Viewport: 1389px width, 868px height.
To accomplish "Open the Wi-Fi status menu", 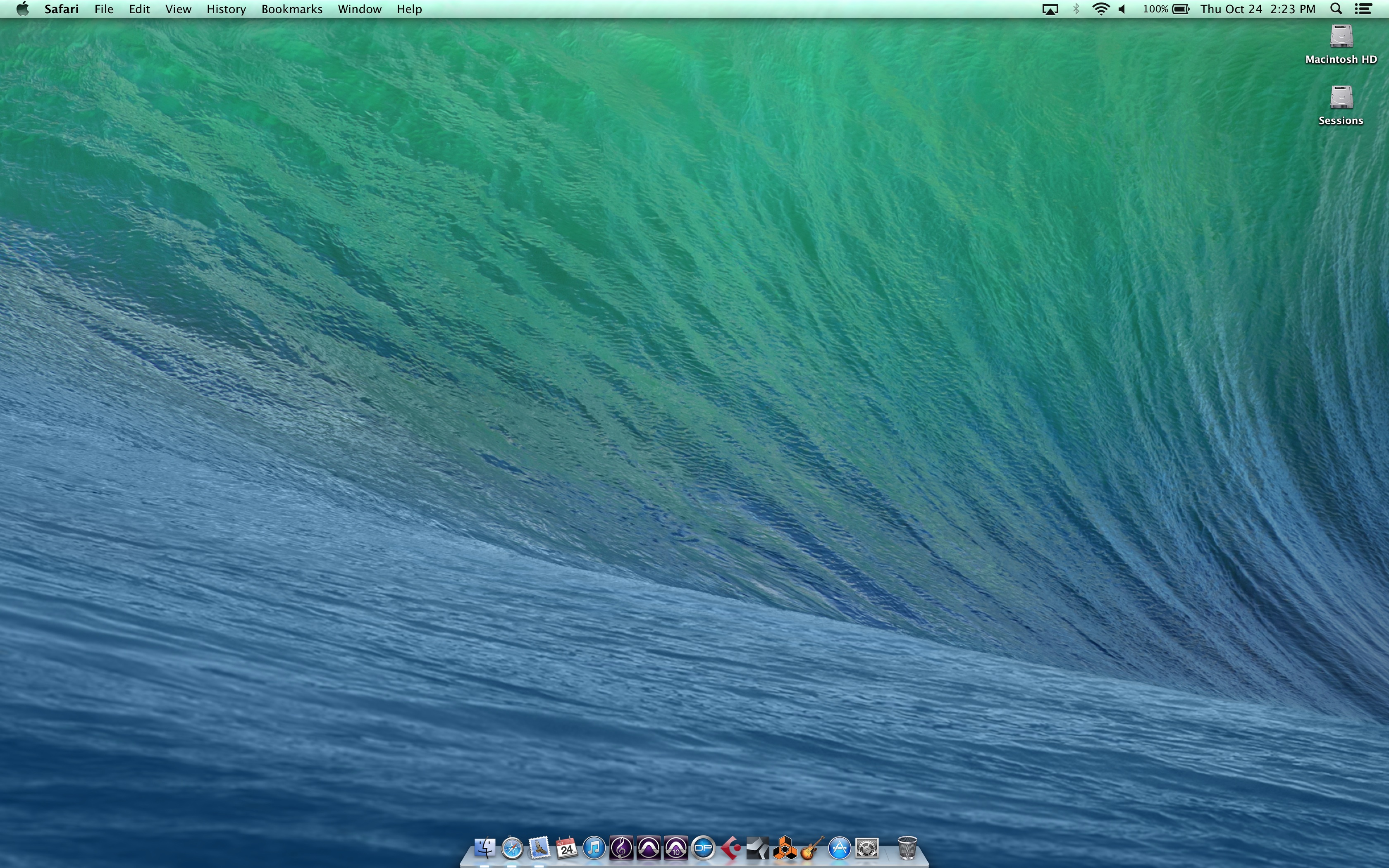I will [1101, 9].
